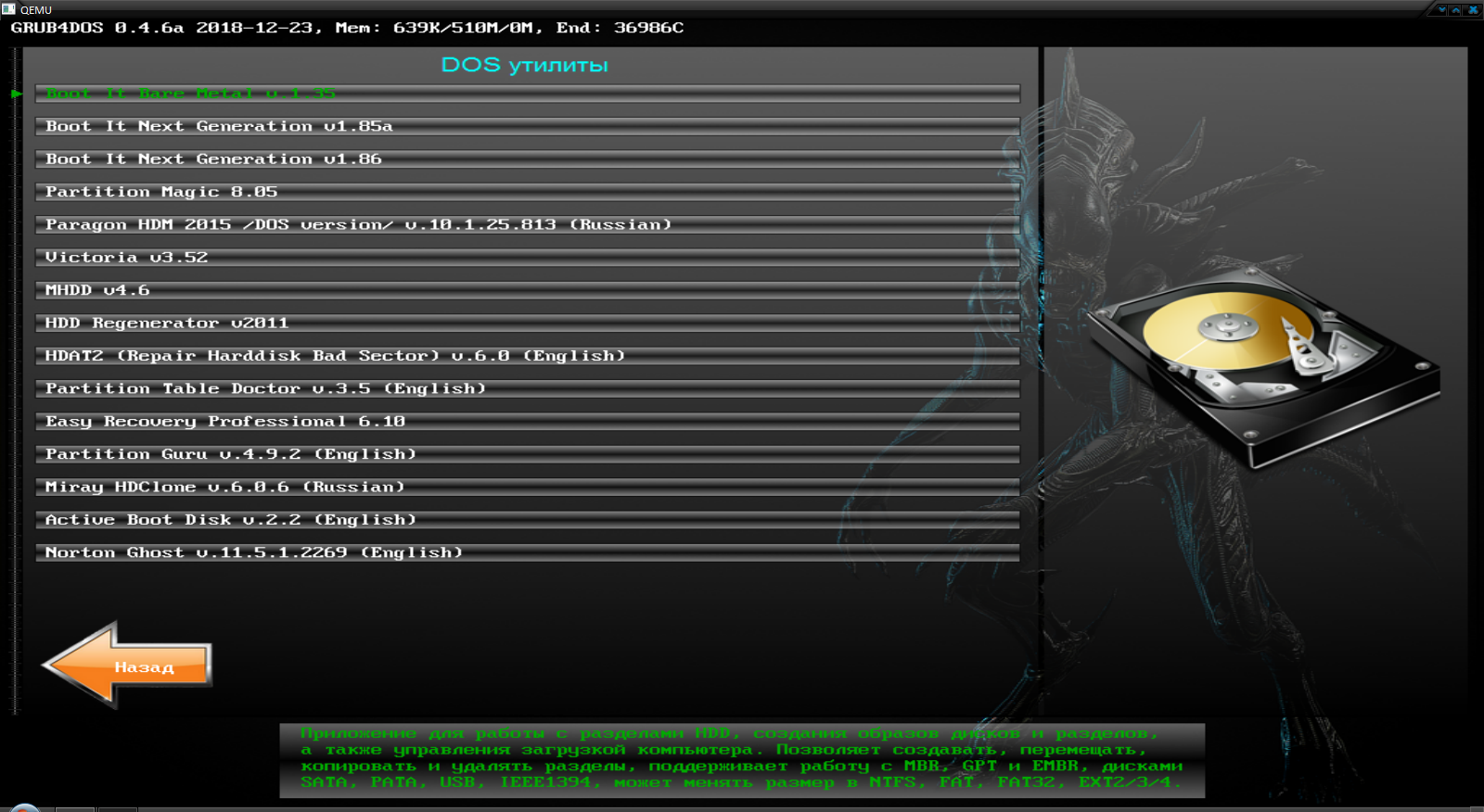Screen dimensions: 1484x812
Task: Select MHDD v4.6 entry
Action: click(97, 290)
